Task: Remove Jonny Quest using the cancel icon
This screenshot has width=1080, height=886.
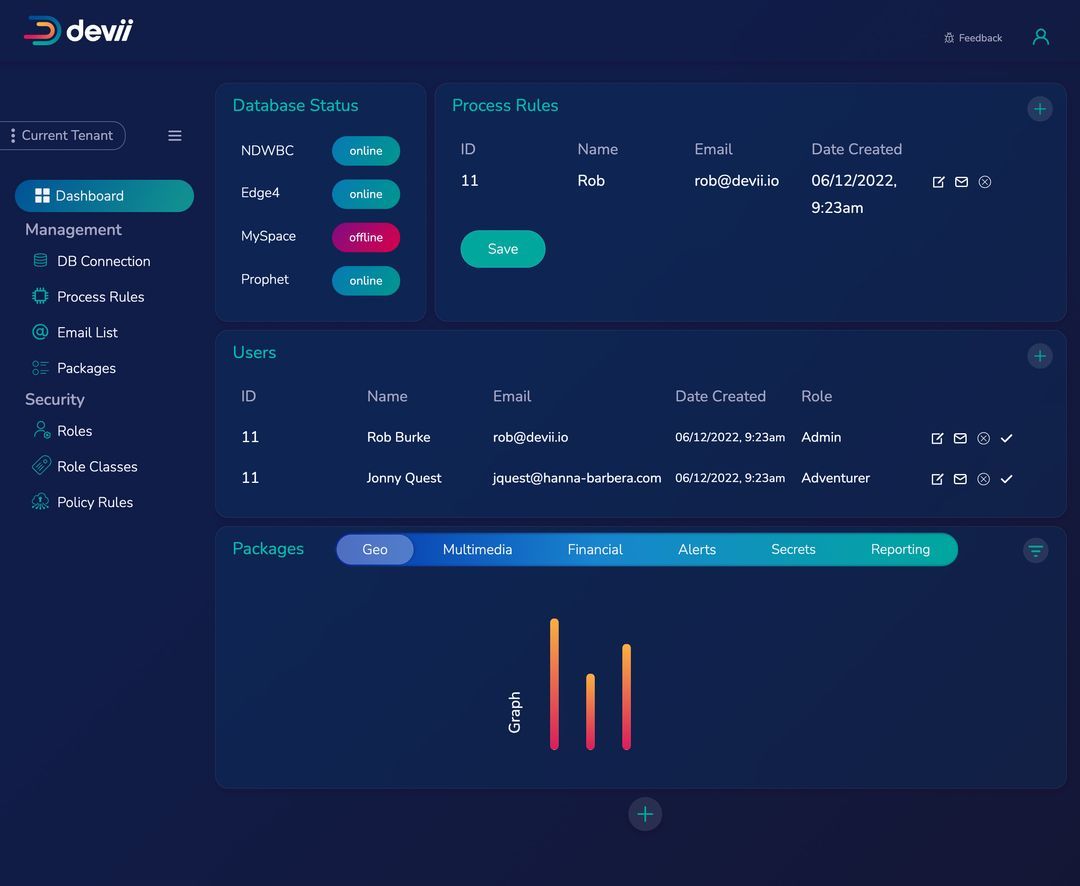Action: [983, 479]
